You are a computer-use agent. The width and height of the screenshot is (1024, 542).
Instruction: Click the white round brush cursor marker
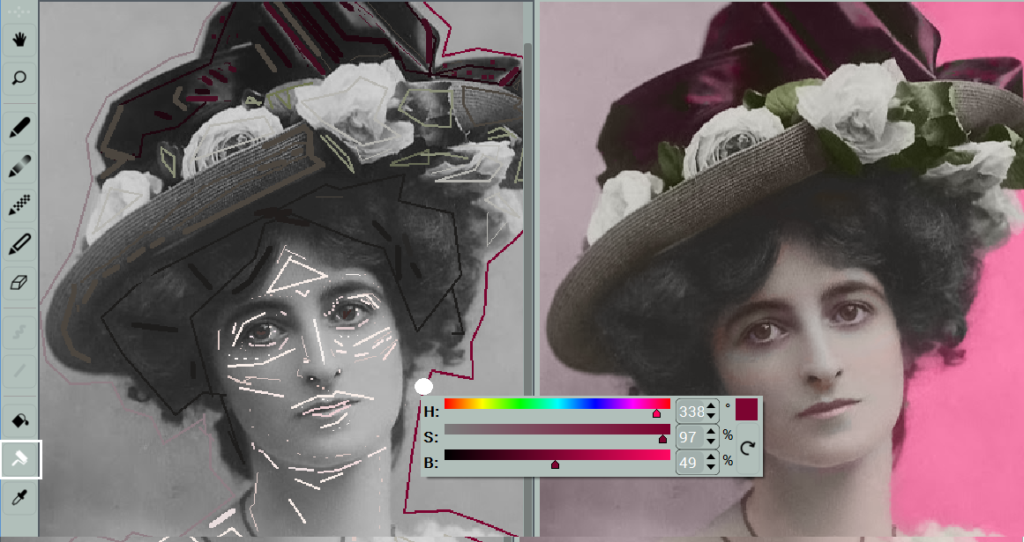424,387
